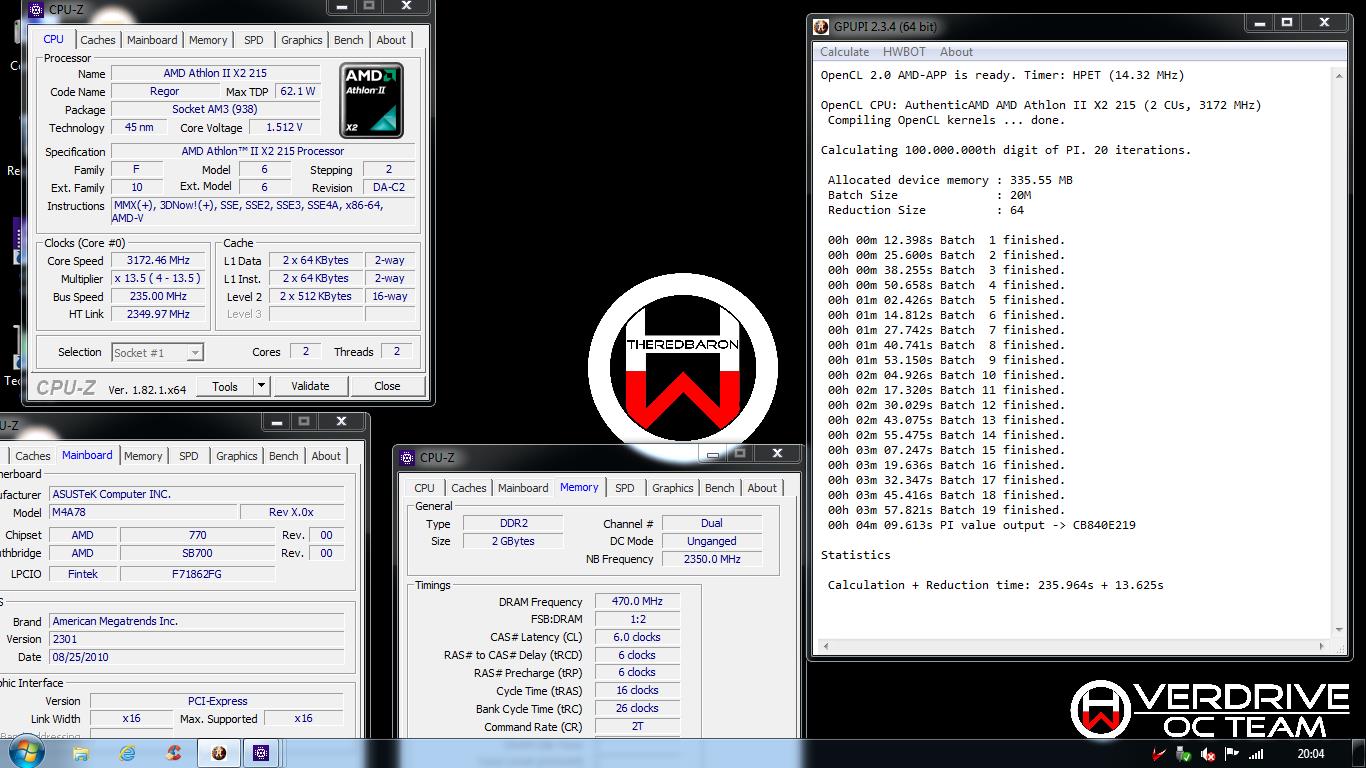Select Mainboard tab in the Memory CPU-Z window

click(523, 488)
